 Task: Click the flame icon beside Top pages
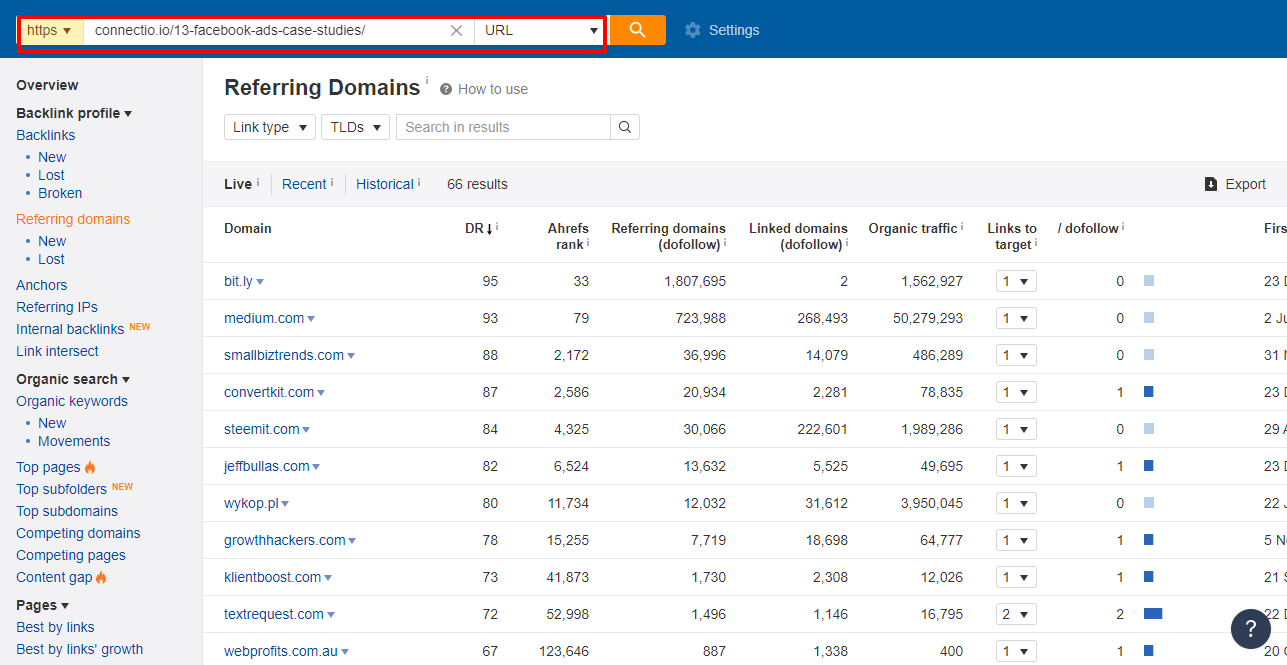pos(90,467)
